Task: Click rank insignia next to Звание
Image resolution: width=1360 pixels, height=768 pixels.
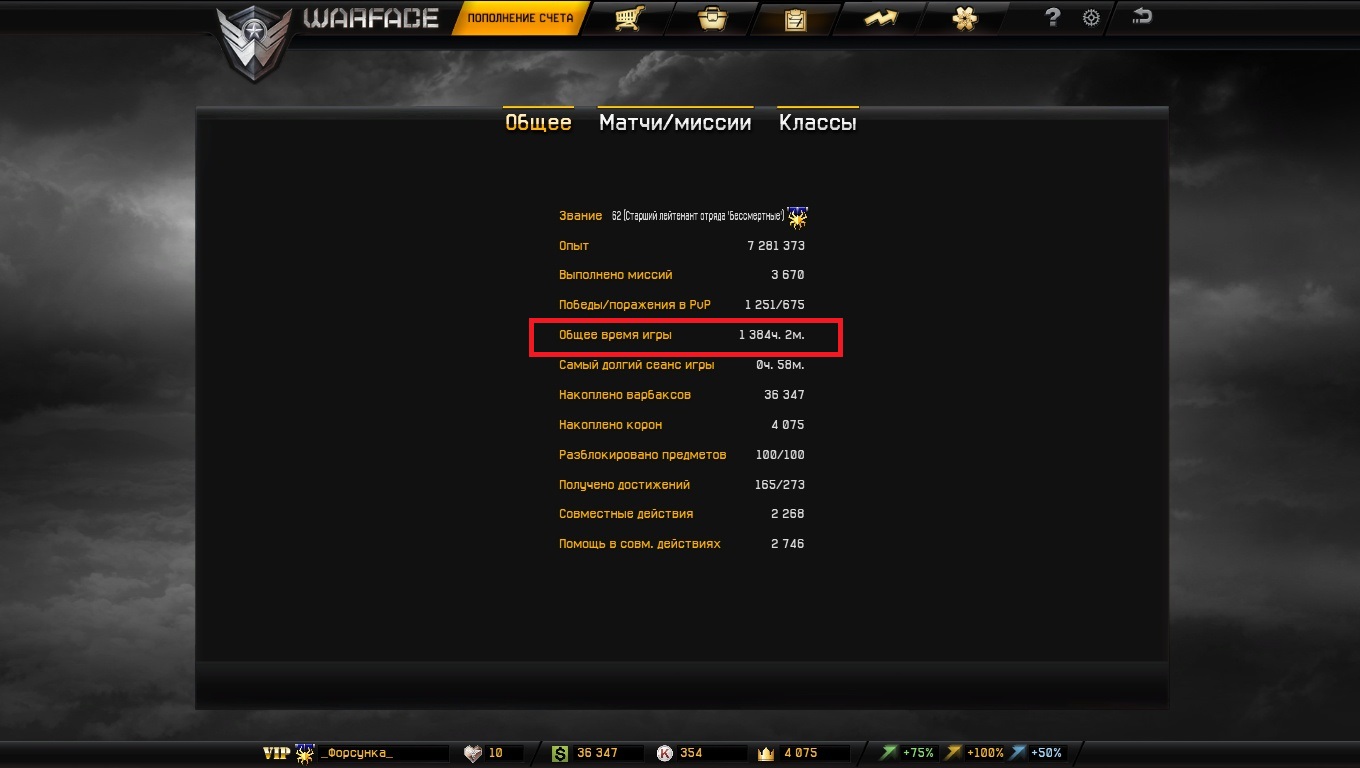Action: pyautogui.click(x=797, y=216)
